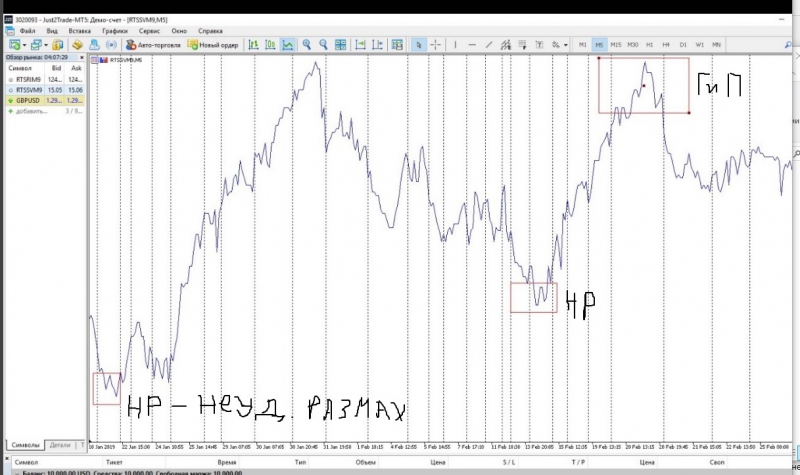Switch to W1 timeframe
Screen dimensions: 800x475
click(x=699, y=45)
